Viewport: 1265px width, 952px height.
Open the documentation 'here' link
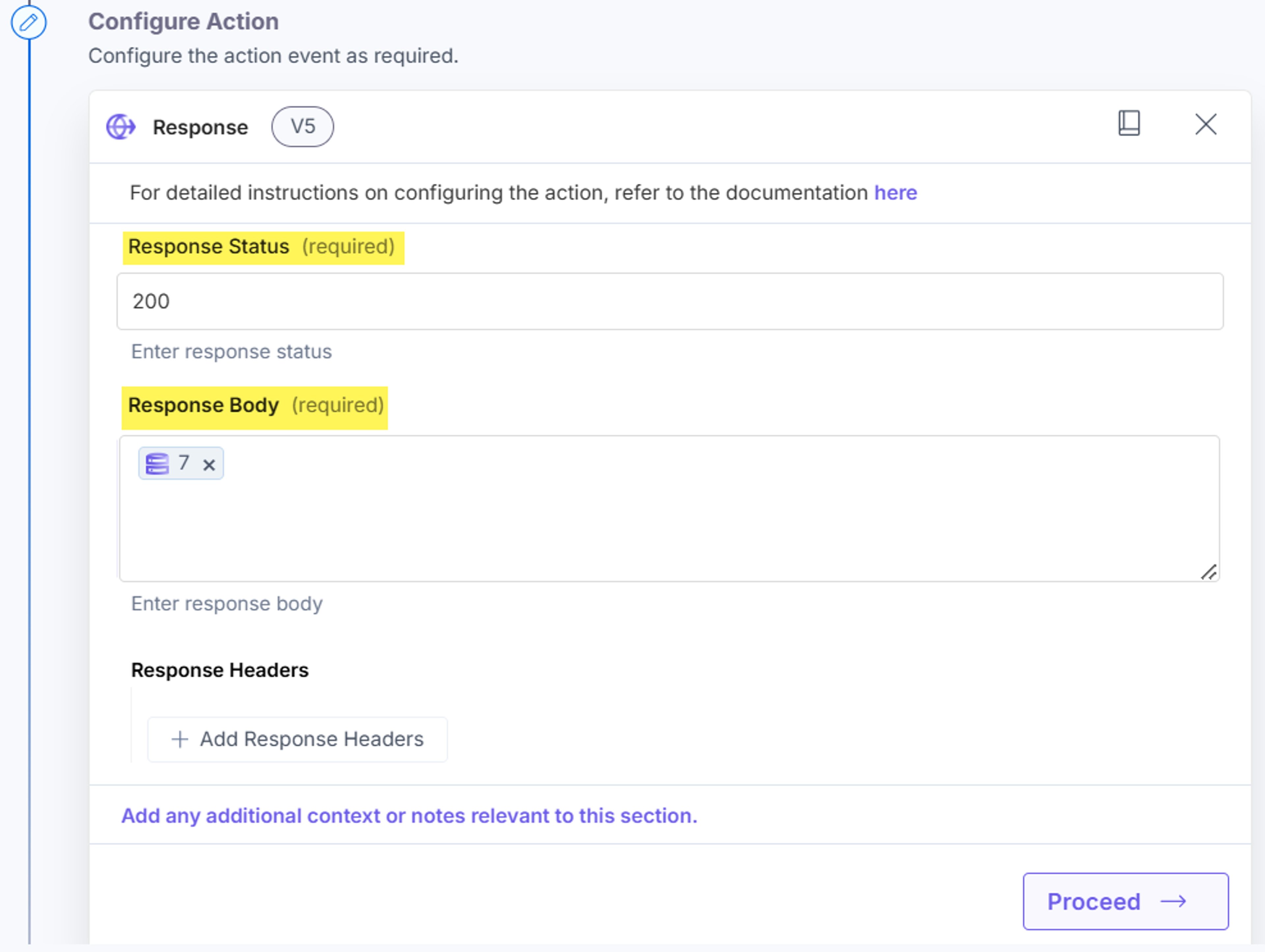pyautogui.click(x=896, y=193)
